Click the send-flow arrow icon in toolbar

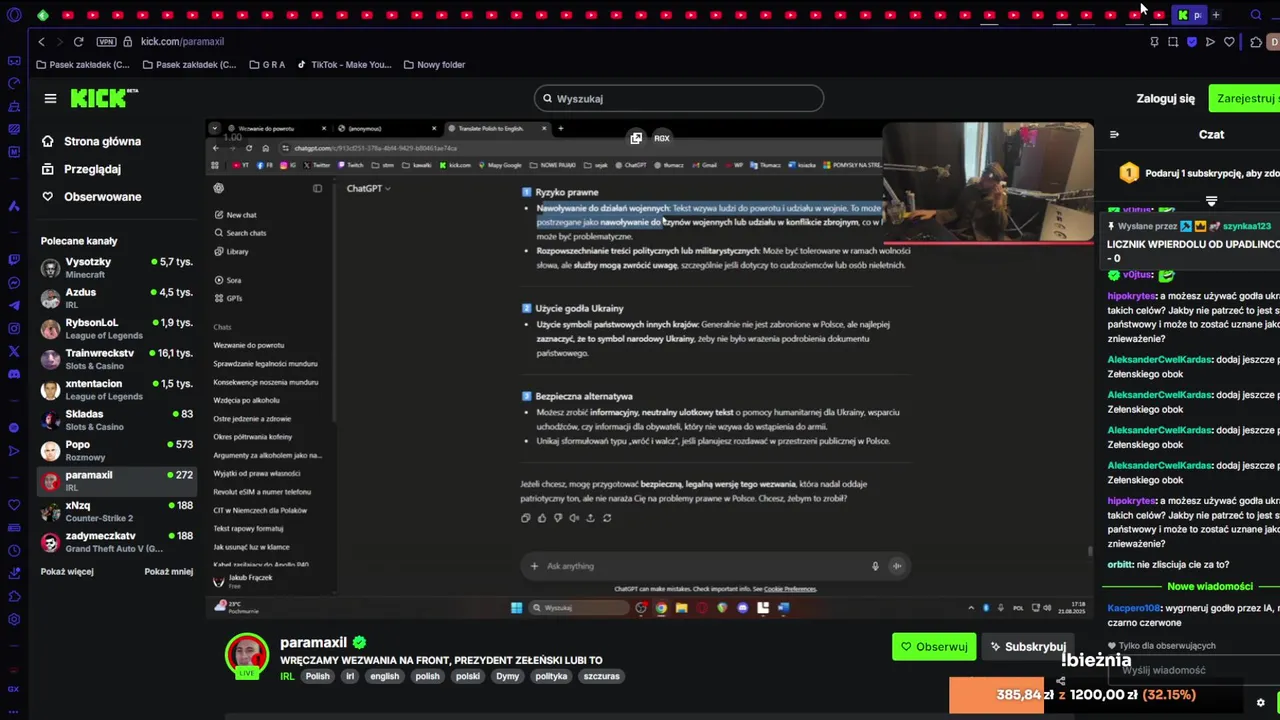pos(1210,42)
